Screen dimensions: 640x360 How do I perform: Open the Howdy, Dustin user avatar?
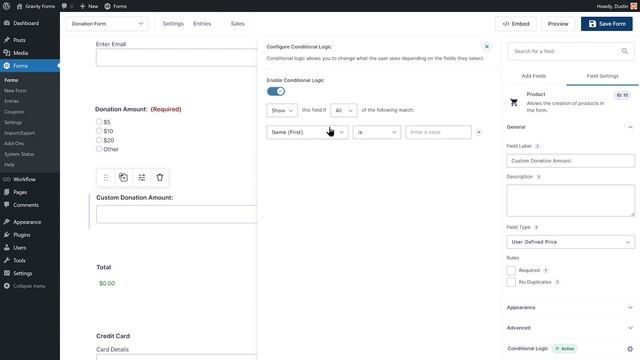pyautogui.click(x=633, y=6)
